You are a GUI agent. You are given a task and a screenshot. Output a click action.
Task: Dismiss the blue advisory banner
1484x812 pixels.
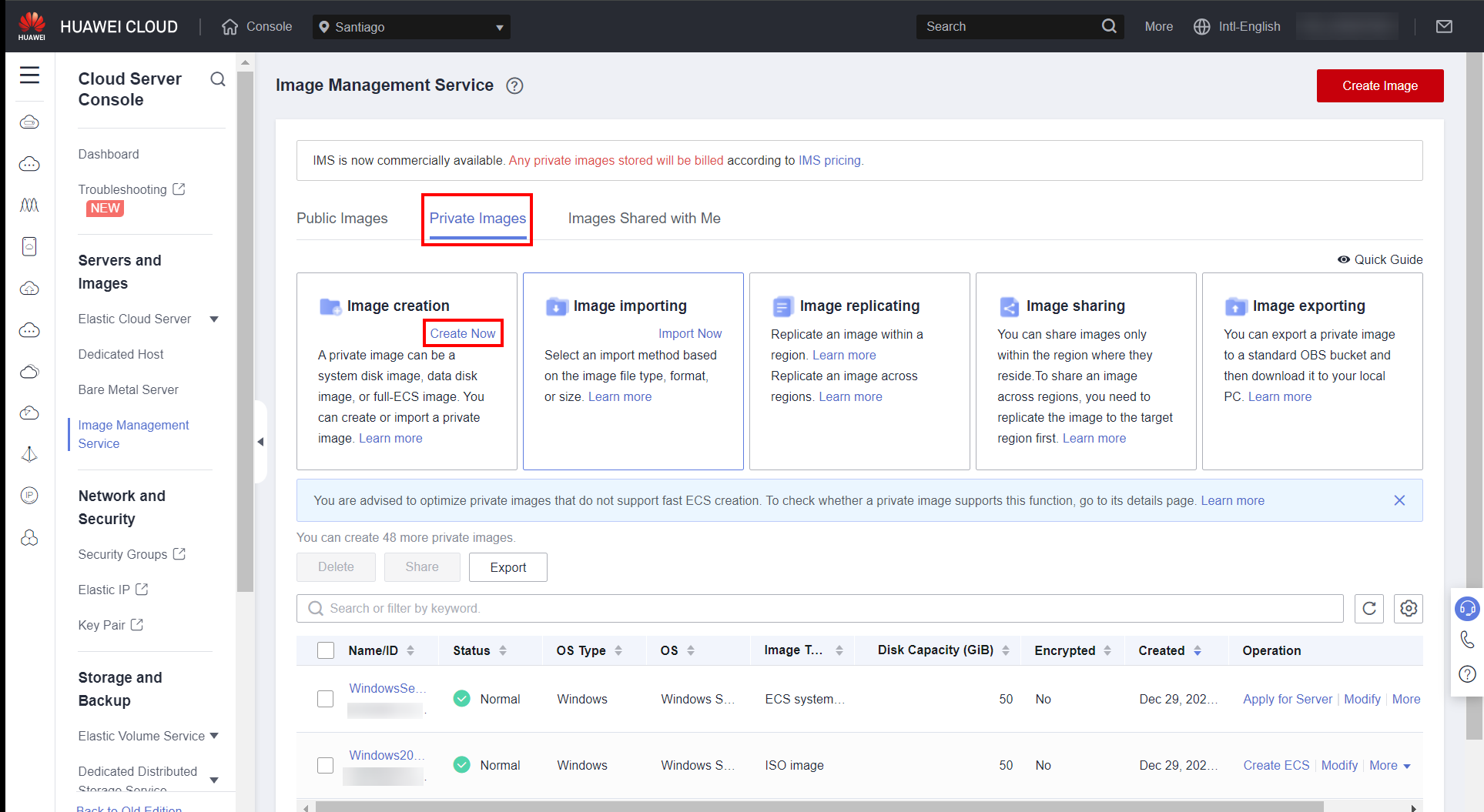pos(1399,500)
